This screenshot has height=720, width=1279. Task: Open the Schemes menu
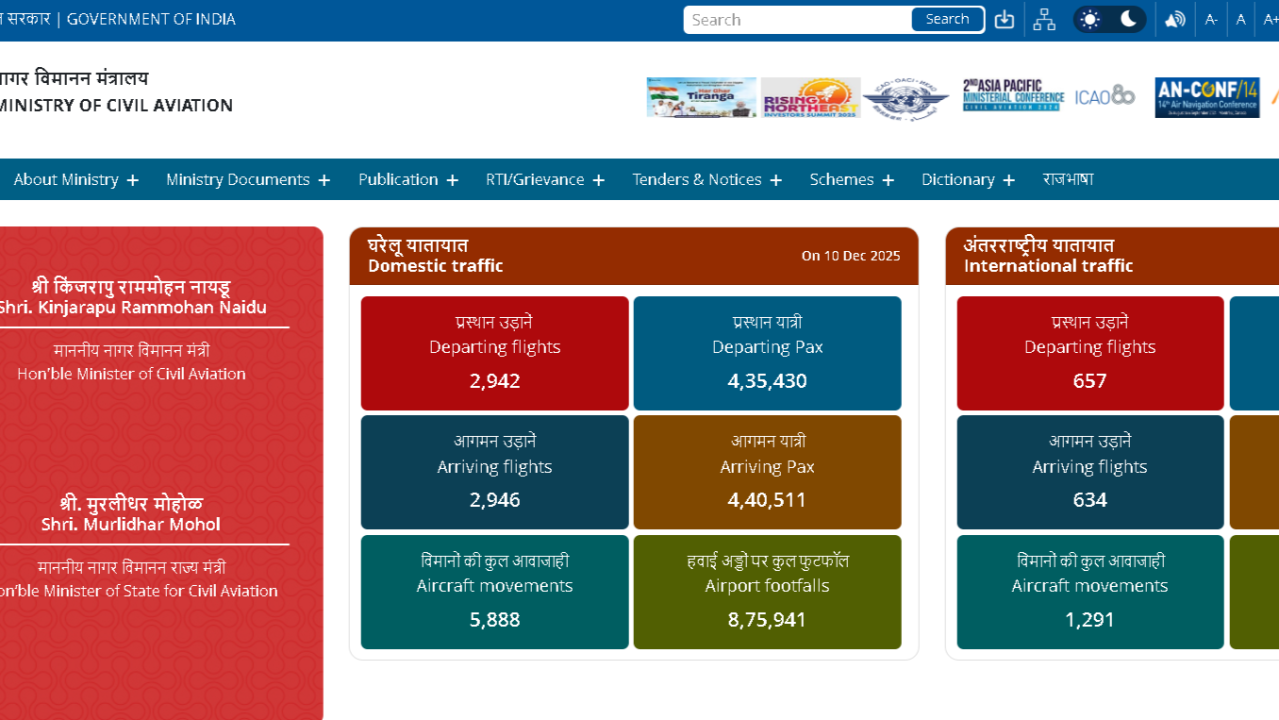click(852, 180)
